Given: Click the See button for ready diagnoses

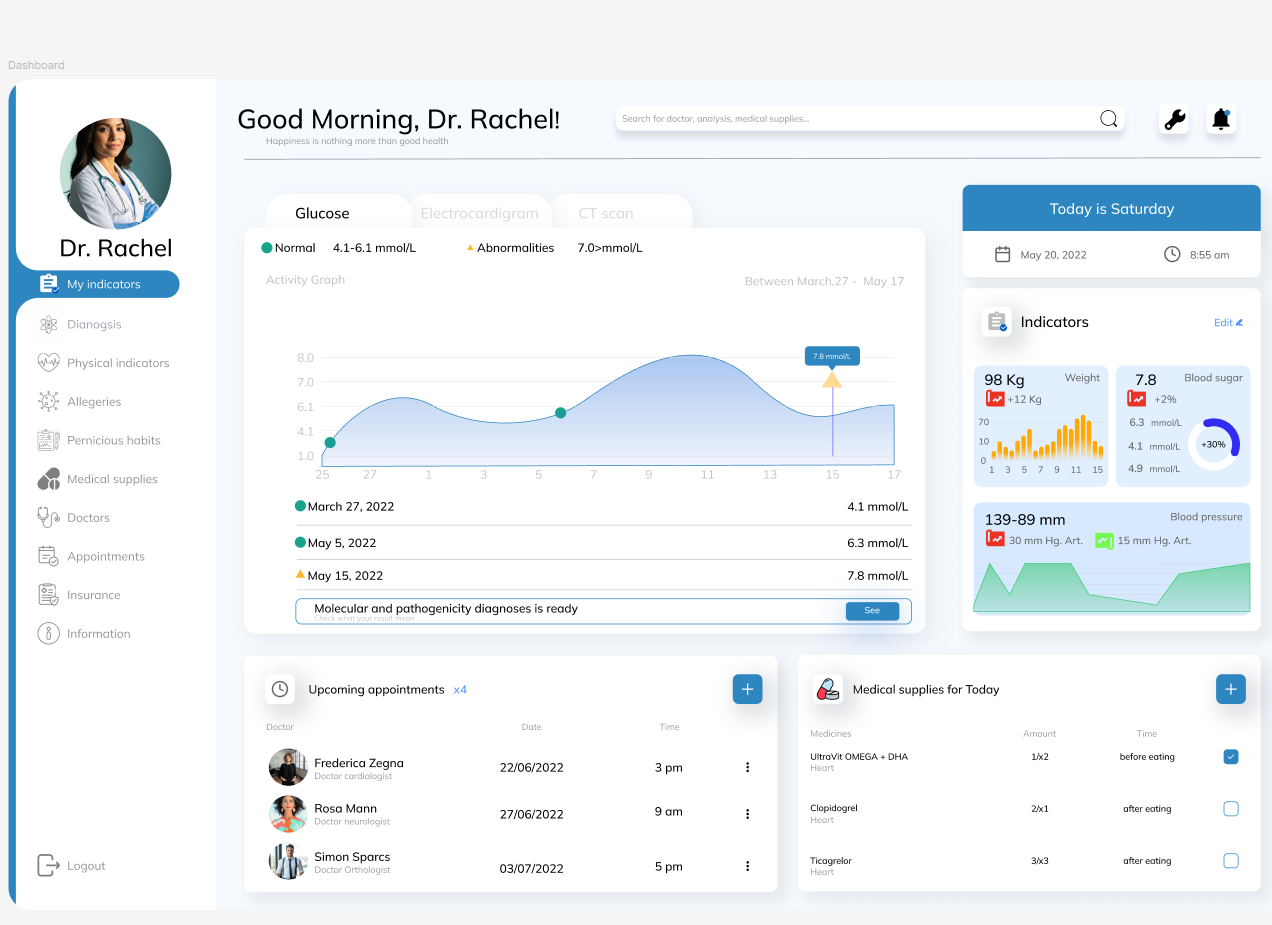Looking at the screenshot, I should pos(872,611).
